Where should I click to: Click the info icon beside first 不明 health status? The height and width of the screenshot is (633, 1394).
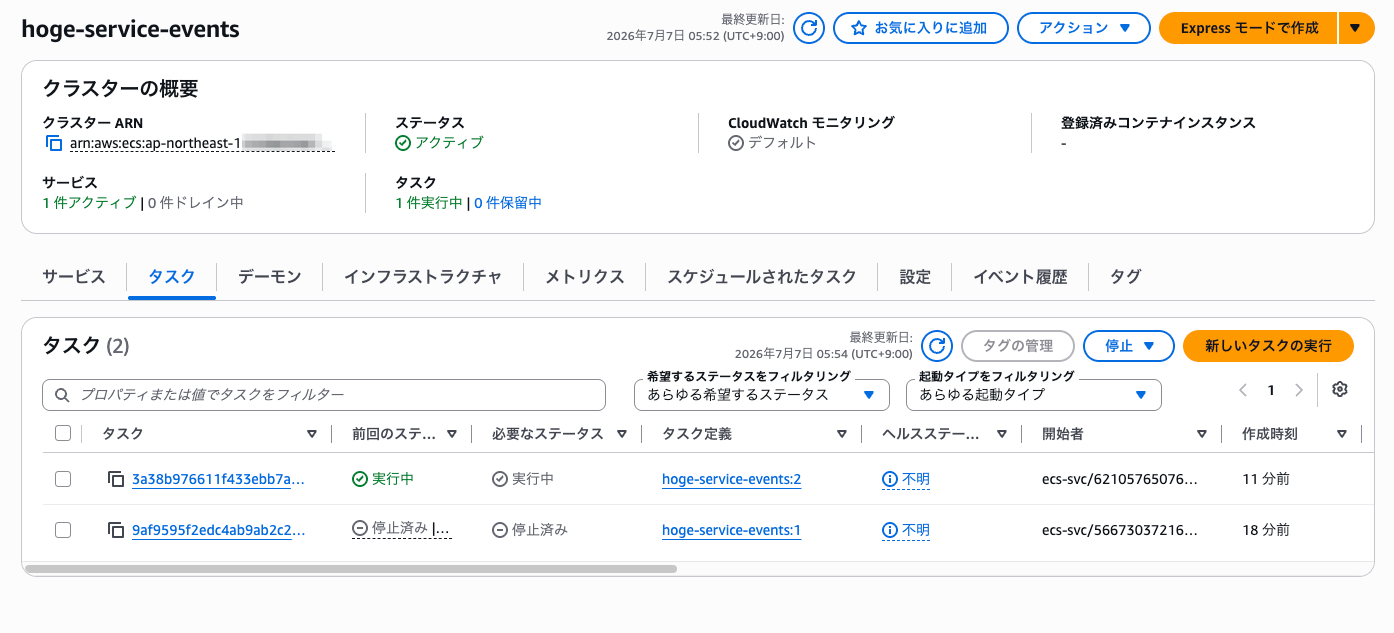click(890, 479)
